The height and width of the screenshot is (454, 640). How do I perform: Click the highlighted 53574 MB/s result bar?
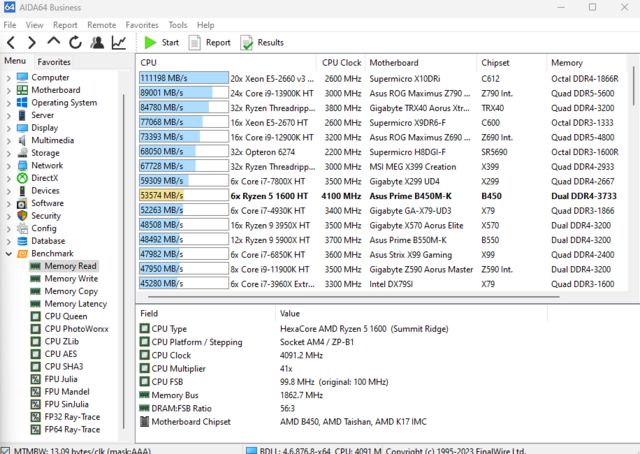pos(184,195)
